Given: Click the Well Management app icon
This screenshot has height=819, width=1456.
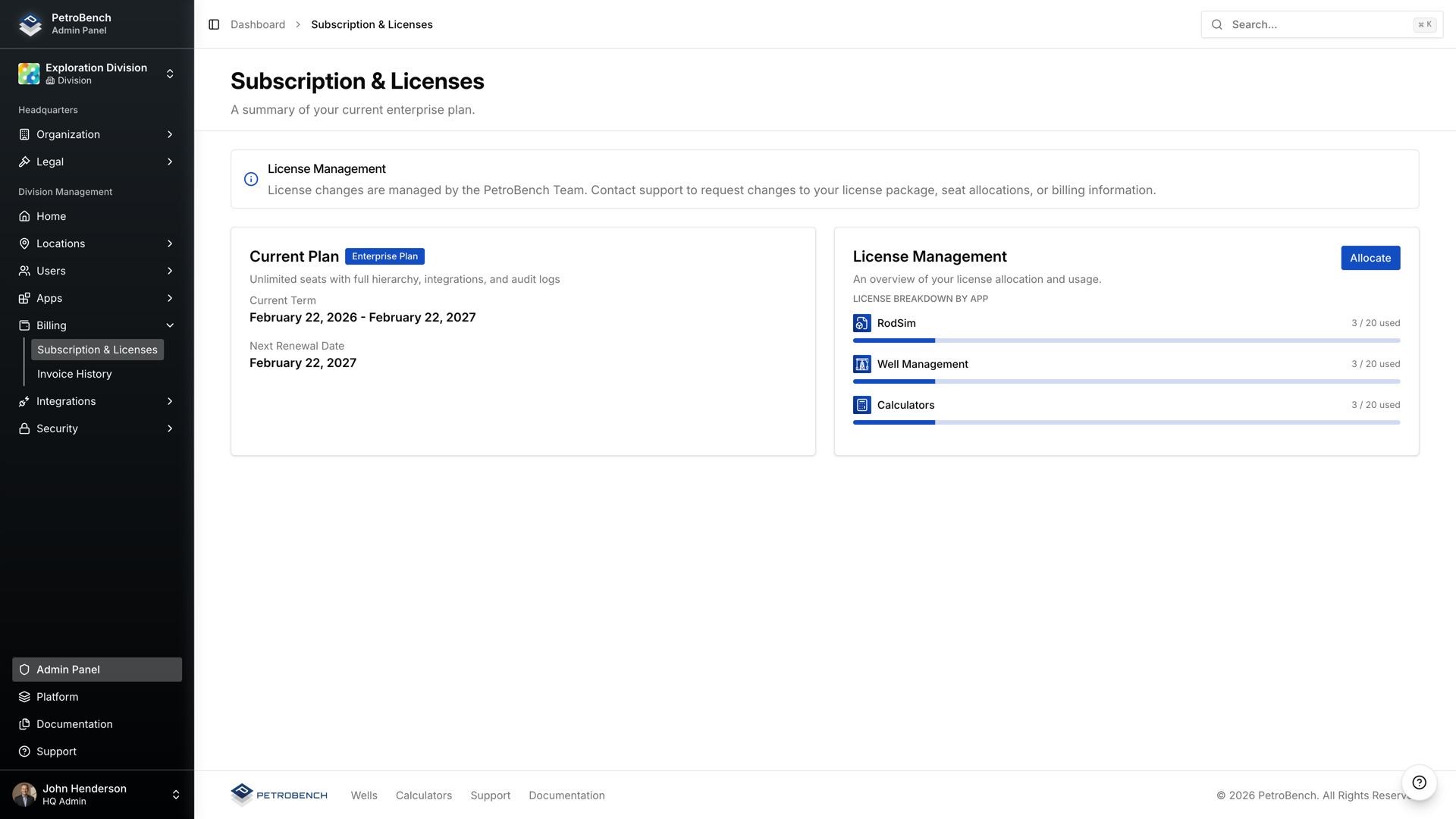Looking at the screenshot, I should tap(861, 364).
